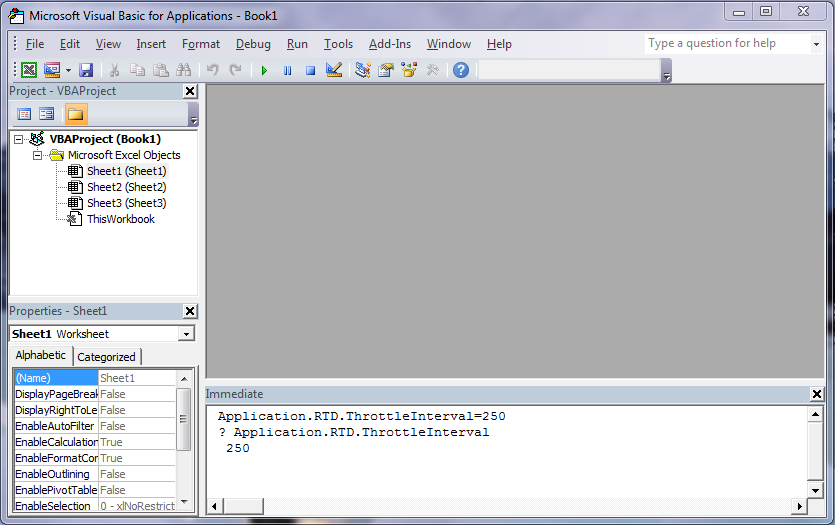This screenshot has height=525, width=835.
Task: Run macro with the green play icon
Action: tap(264, 70)
